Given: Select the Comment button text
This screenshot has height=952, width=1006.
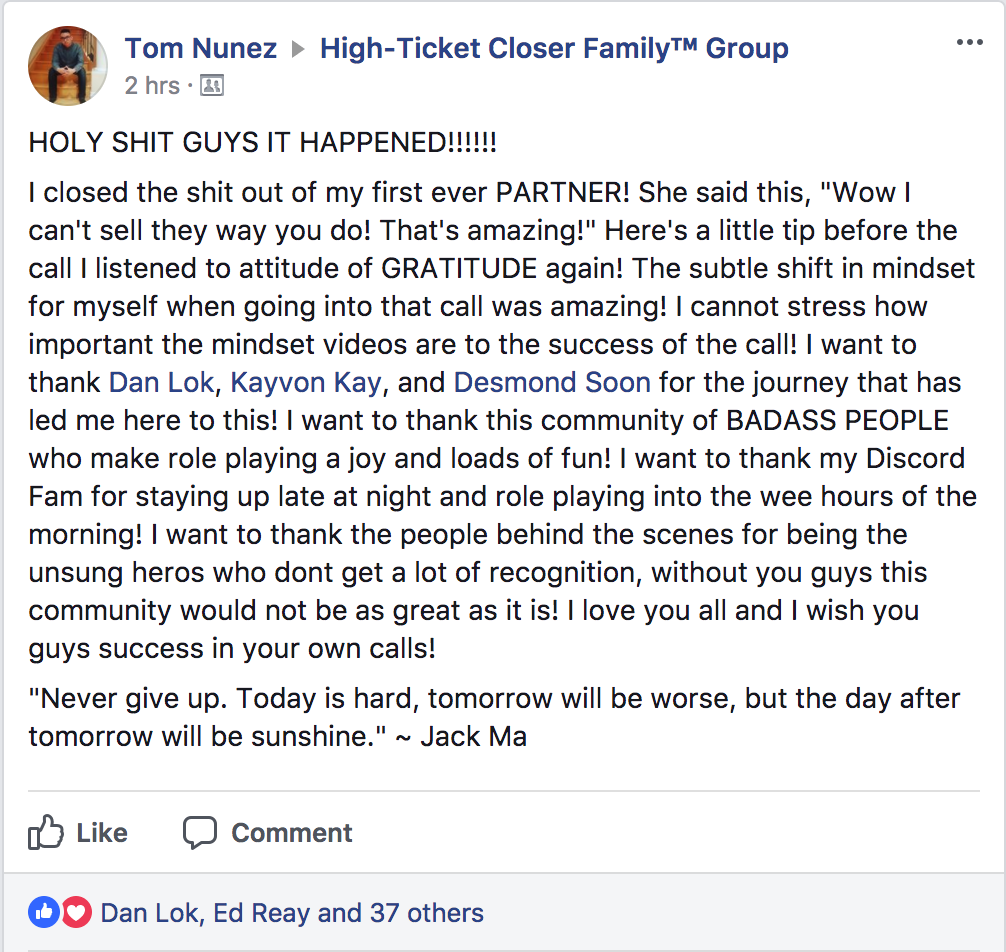Looking at the screenshot, I should [x=292, y=833].
